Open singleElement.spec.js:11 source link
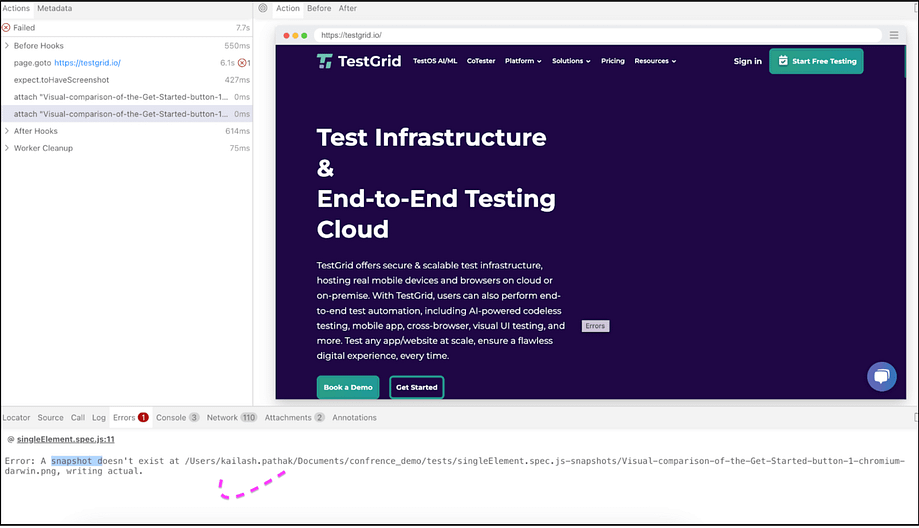This screenshot has height=528, width=919. click(66, 440)
